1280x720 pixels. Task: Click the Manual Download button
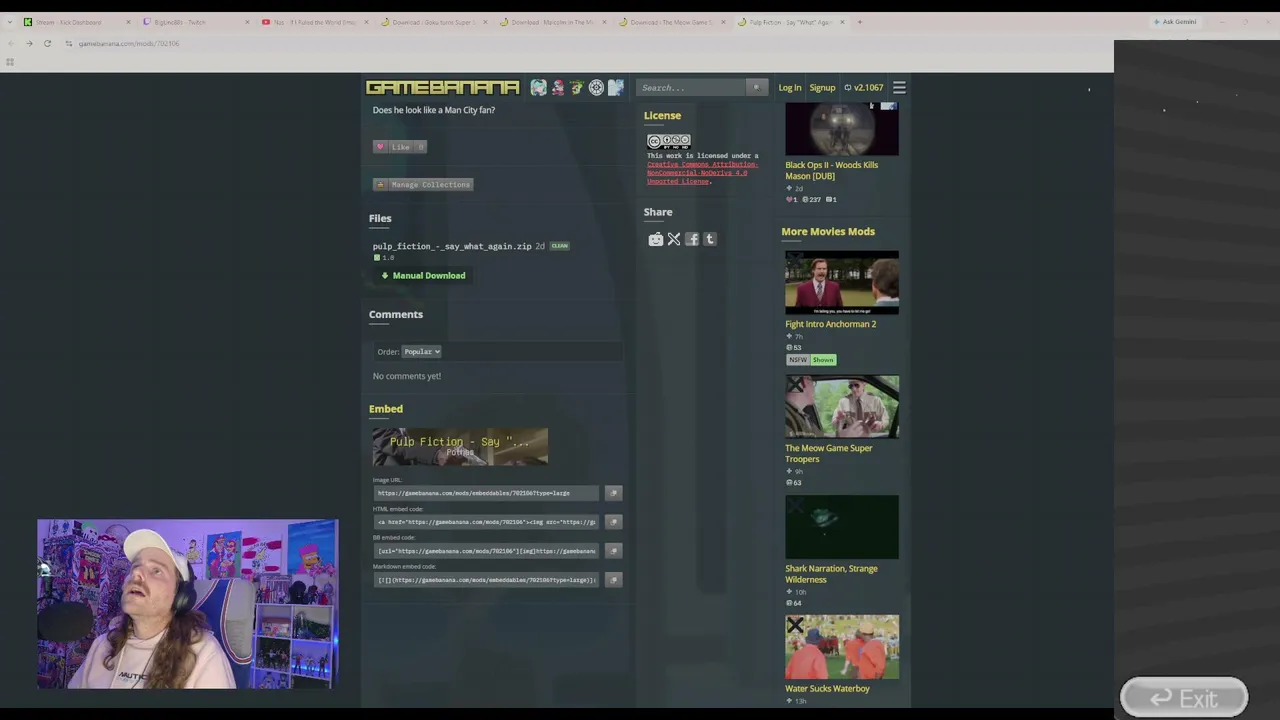pyautogui.click(x=423, y=275)
